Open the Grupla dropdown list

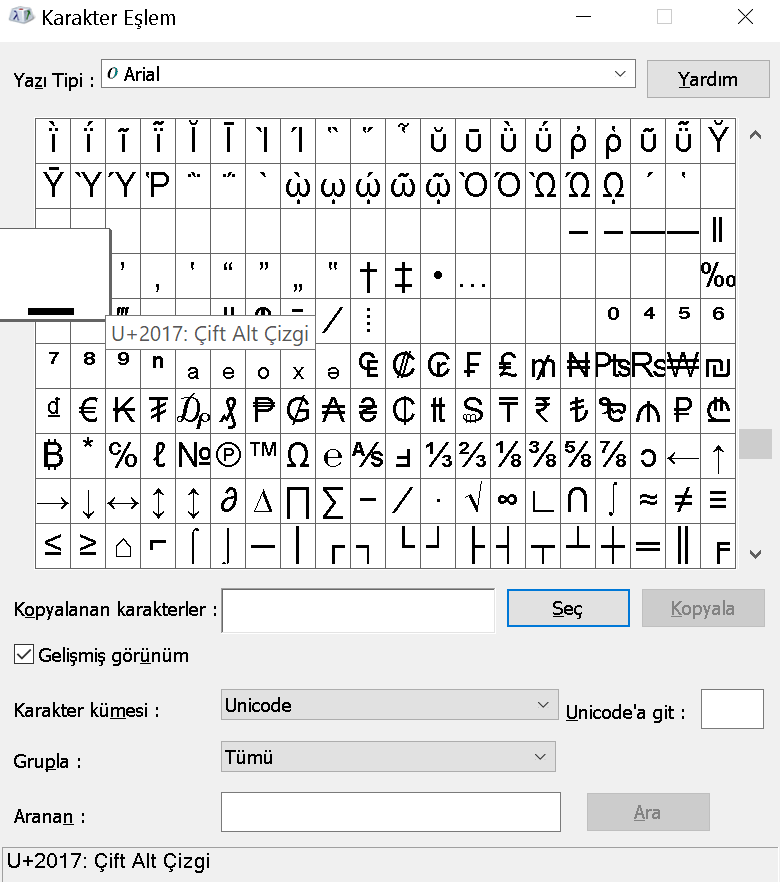(541, 757)
